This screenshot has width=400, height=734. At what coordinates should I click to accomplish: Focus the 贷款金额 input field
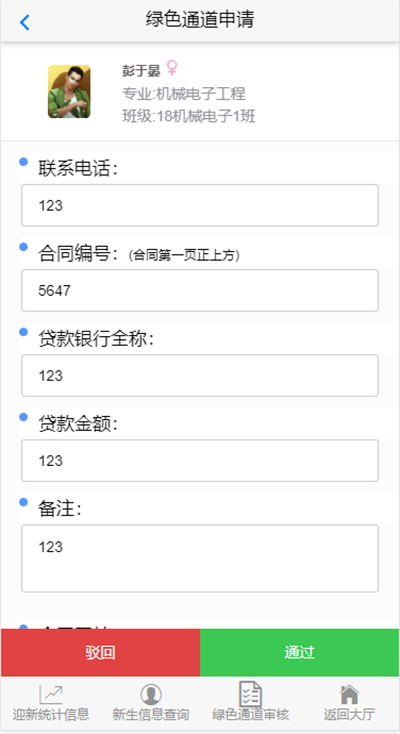tap(200, 461)
